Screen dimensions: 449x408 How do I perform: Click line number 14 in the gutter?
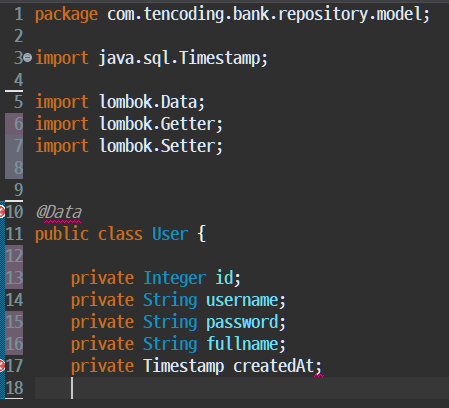coord(14,300)
